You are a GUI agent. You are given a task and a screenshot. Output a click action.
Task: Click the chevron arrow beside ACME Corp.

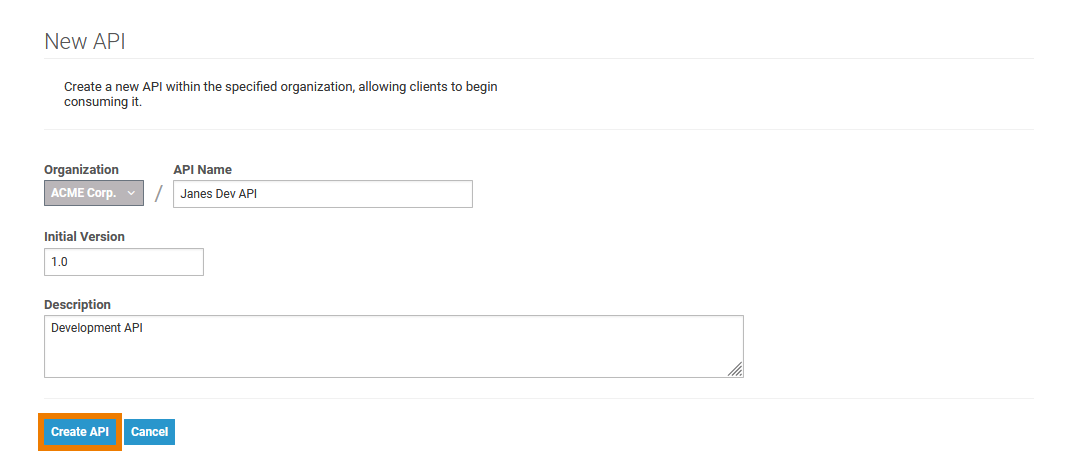click(131, 193)
